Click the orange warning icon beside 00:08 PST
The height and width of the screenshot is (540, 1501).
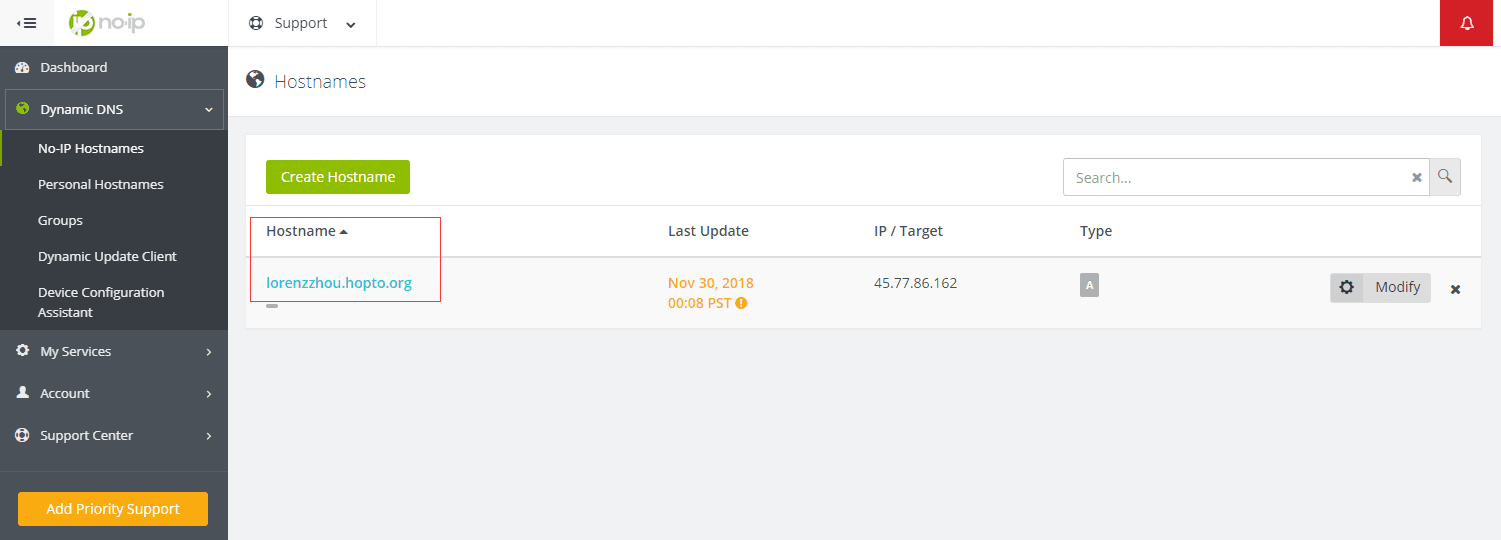(741, 303)
